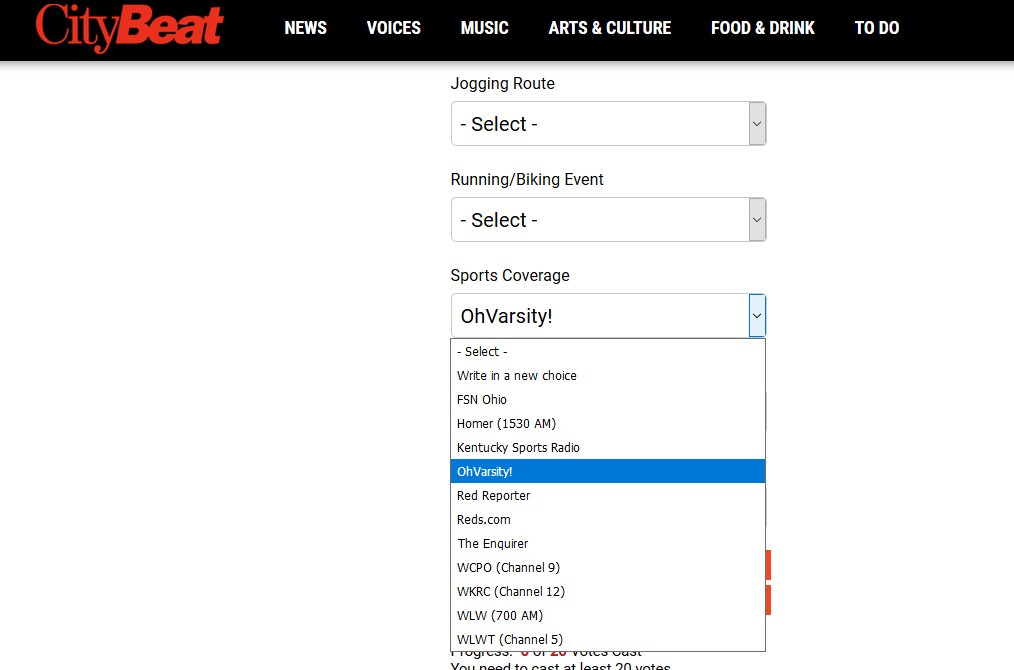Open the VOICES section
Image resolution: width=1014 pixels, height=670 pixels.
(x=393, y=28)
